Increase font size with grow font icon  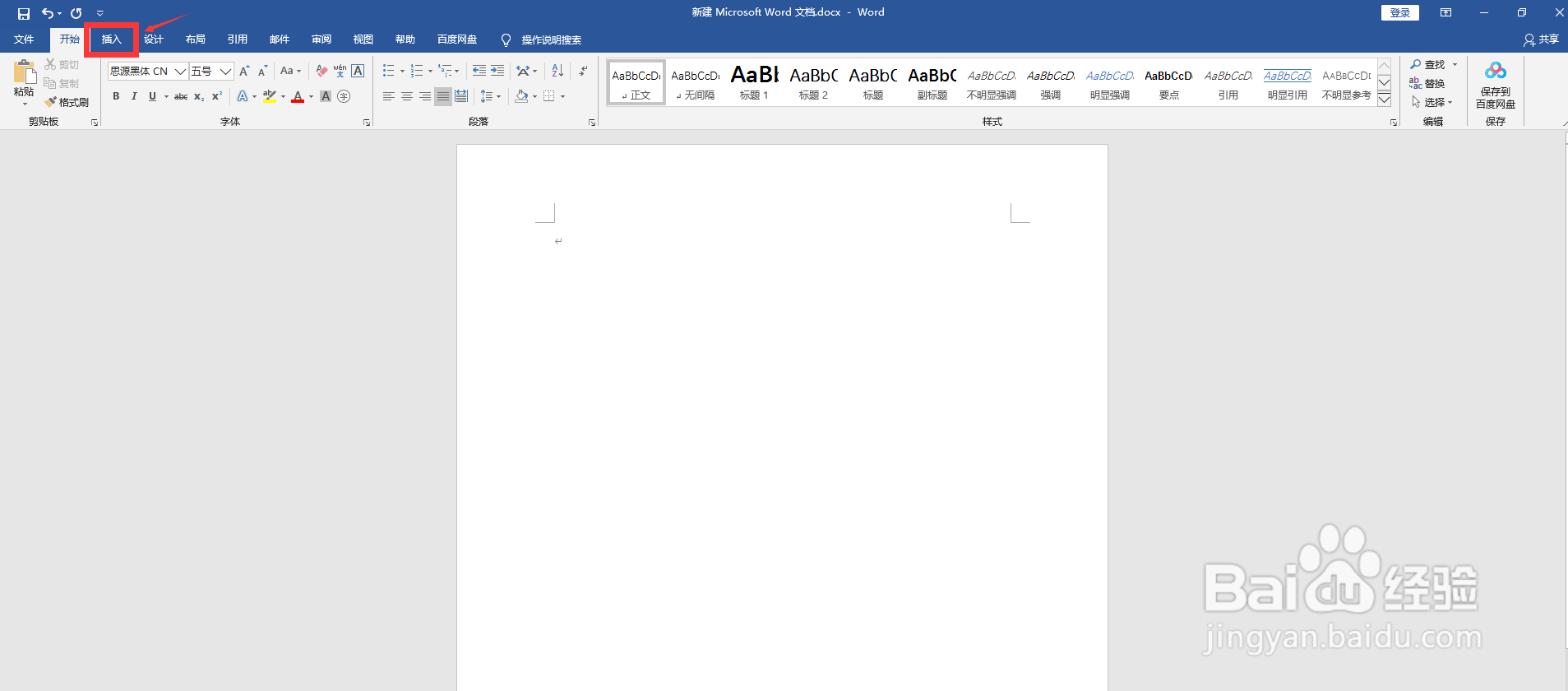[244, 71]
